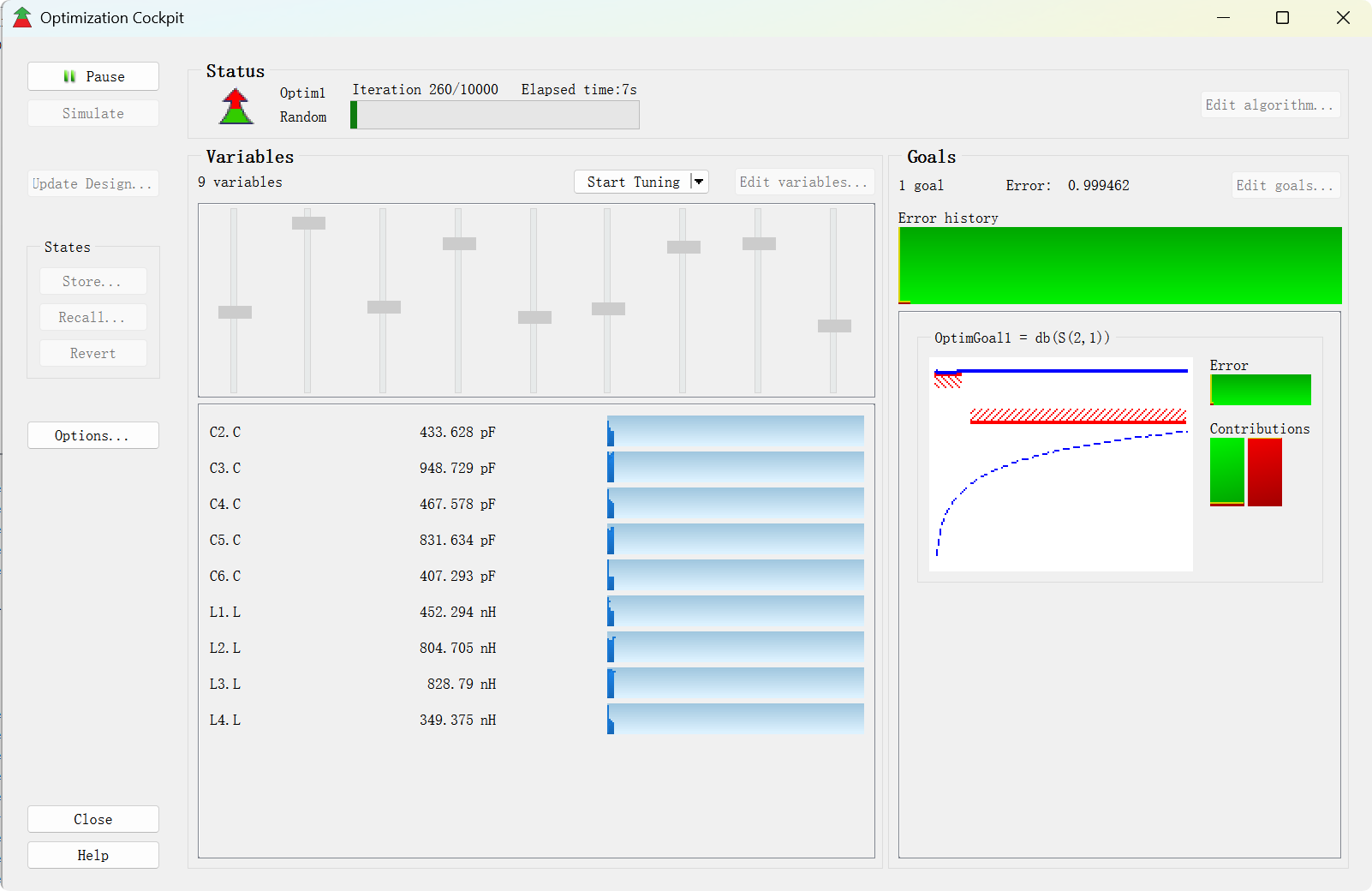Screen dimensions: 1372x891
Task: Click the OptimGoal1 S21 plot
Action: [1060, 464]
